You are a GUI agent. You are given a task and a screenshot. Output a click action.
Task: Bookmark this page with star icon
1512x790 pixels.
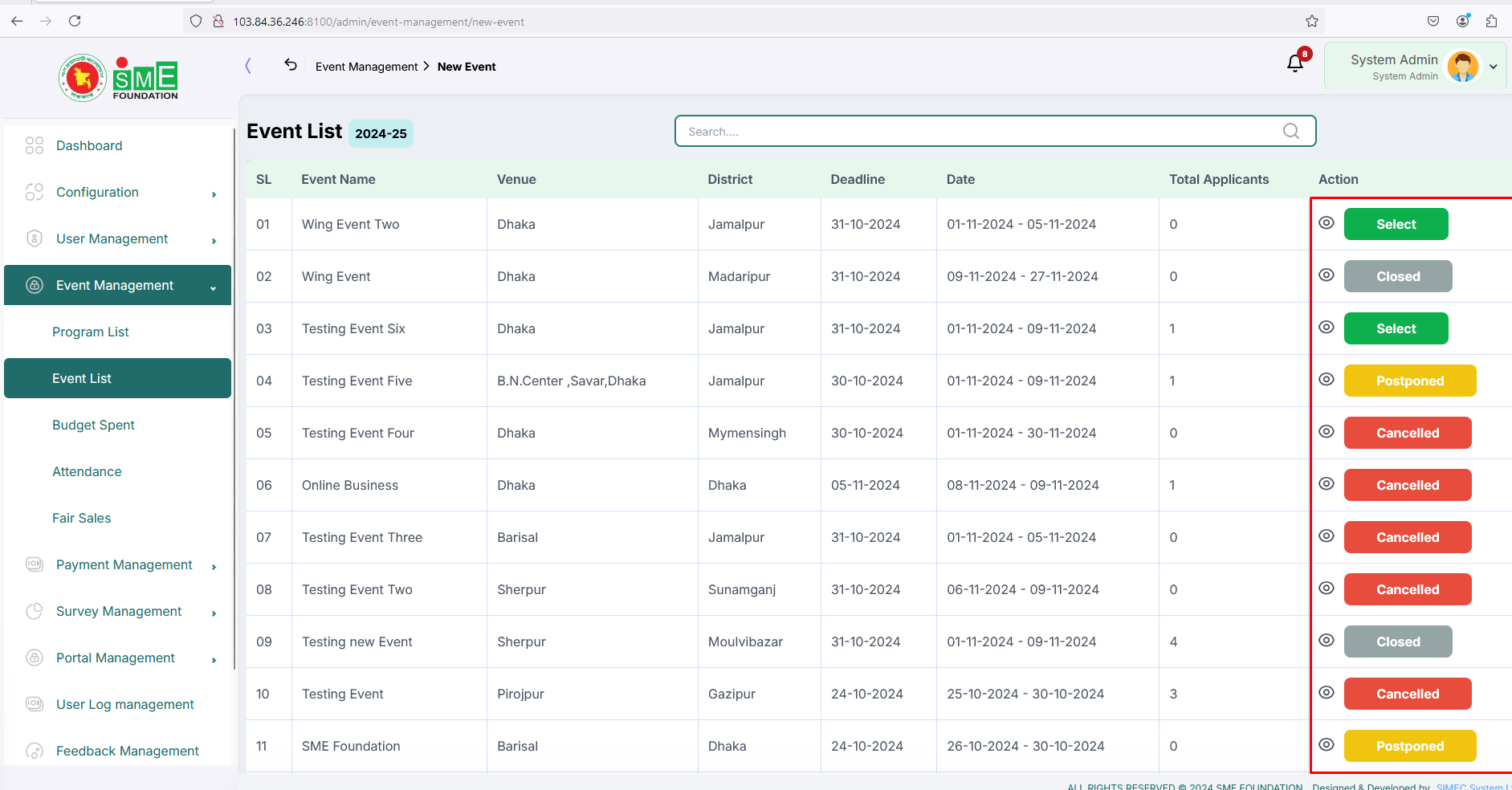(x=1312, y=21)
